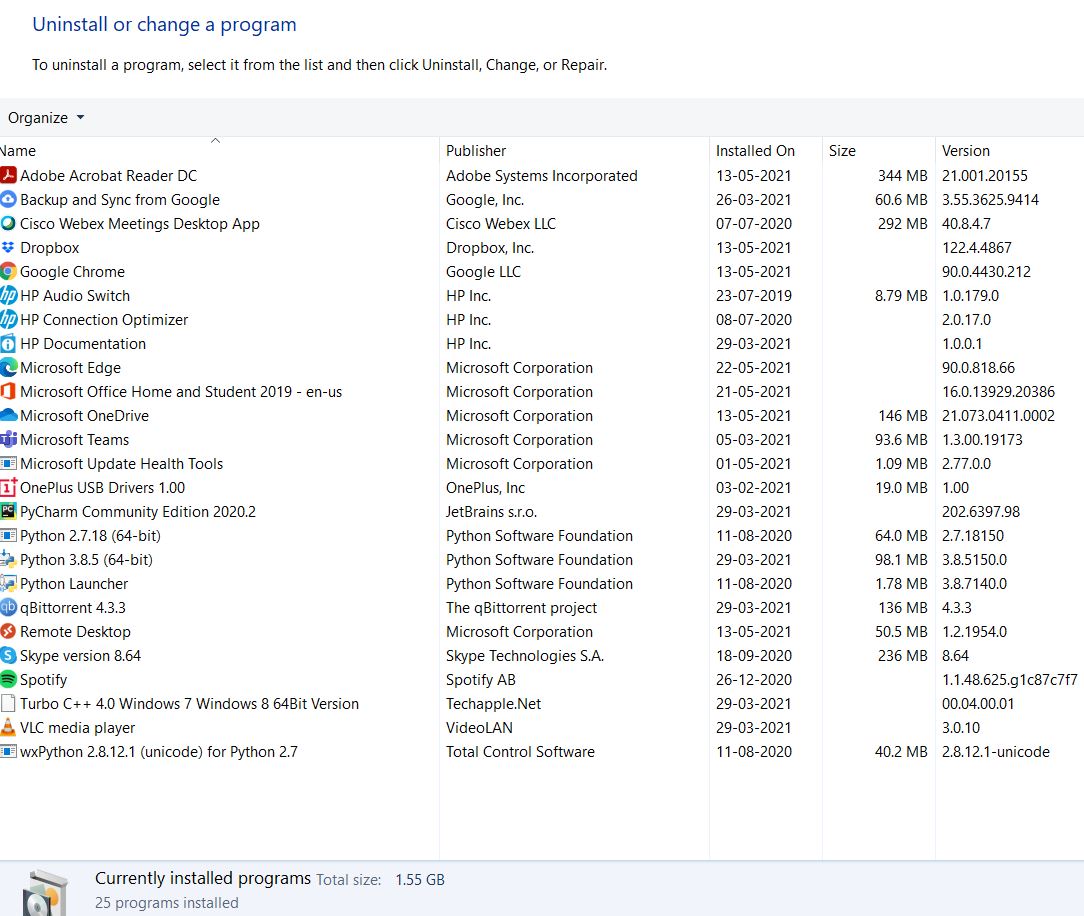Viewport: 1084px width, 916px height.
Task: Select VLC media player program name
Action: coord(77,728)
